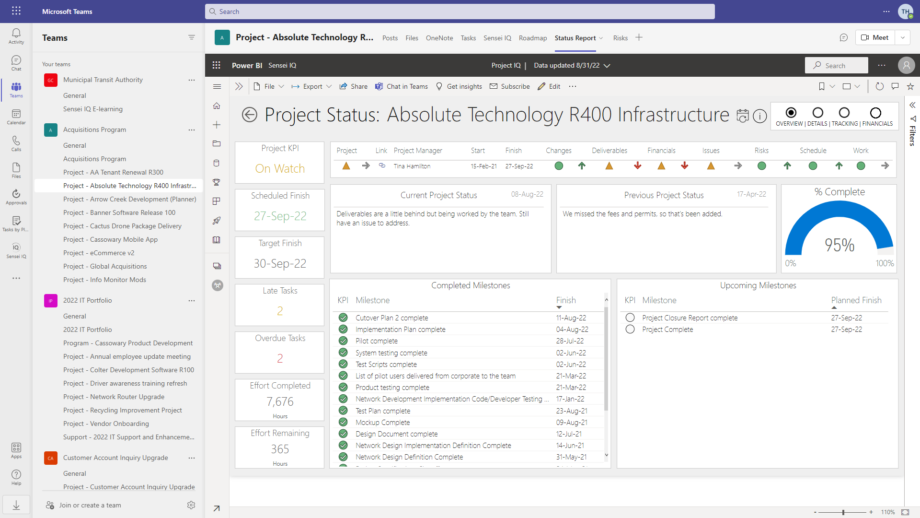Select the FINANCIALS radio button
Viewport: 920px width, 518px height.
(875, 113)
